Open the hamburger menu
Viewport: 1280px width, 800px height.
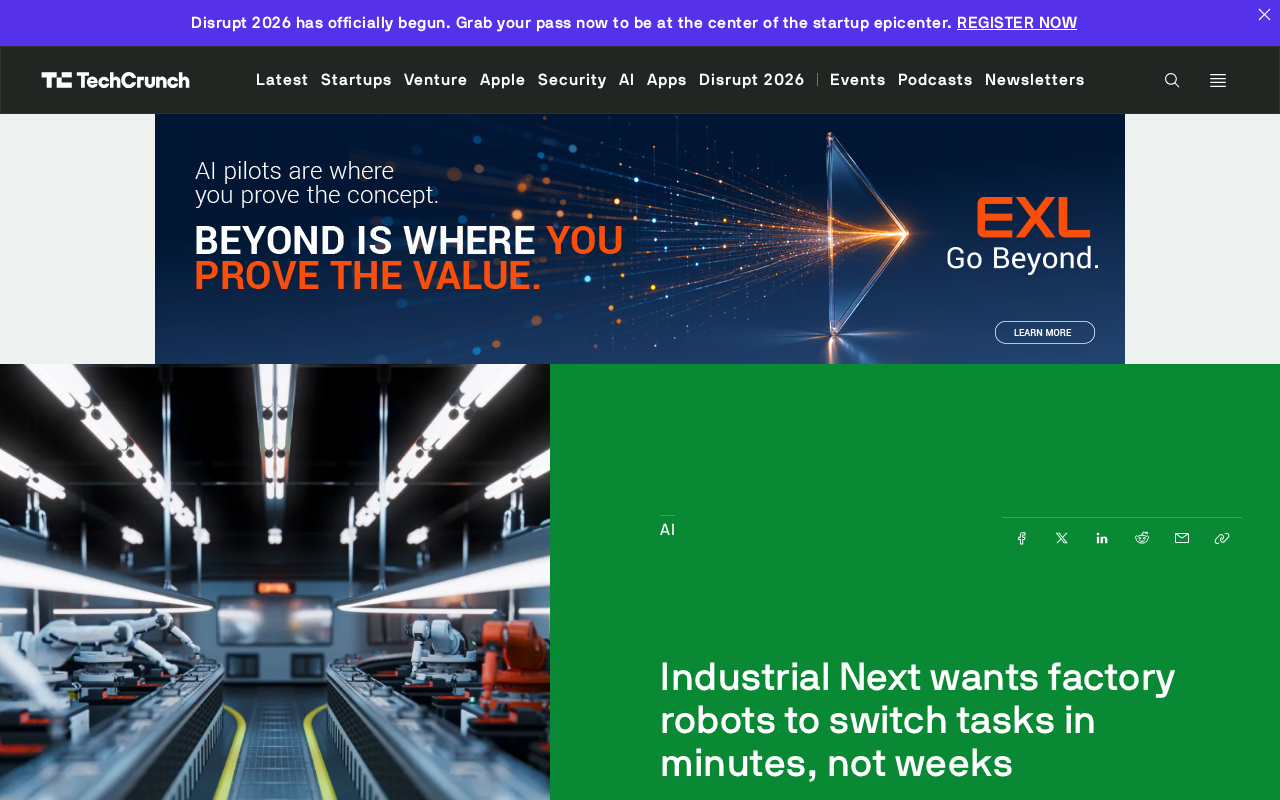pos(1218,80)
